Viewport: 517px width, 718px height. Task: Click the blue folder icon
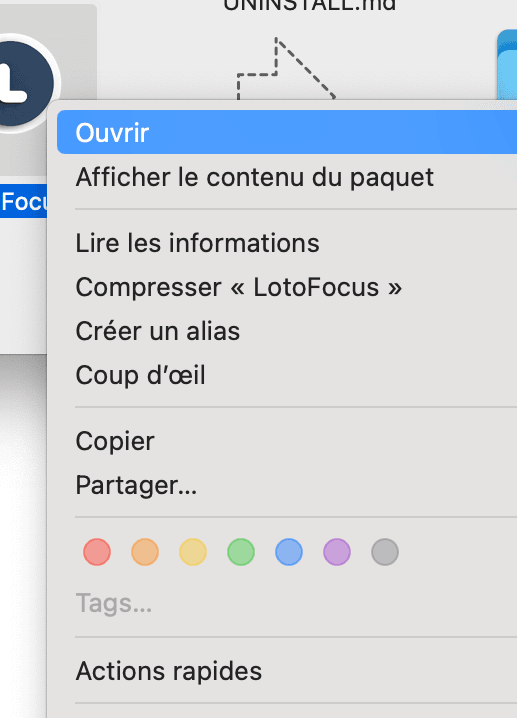pyautogui.click(x=507, y=64)
